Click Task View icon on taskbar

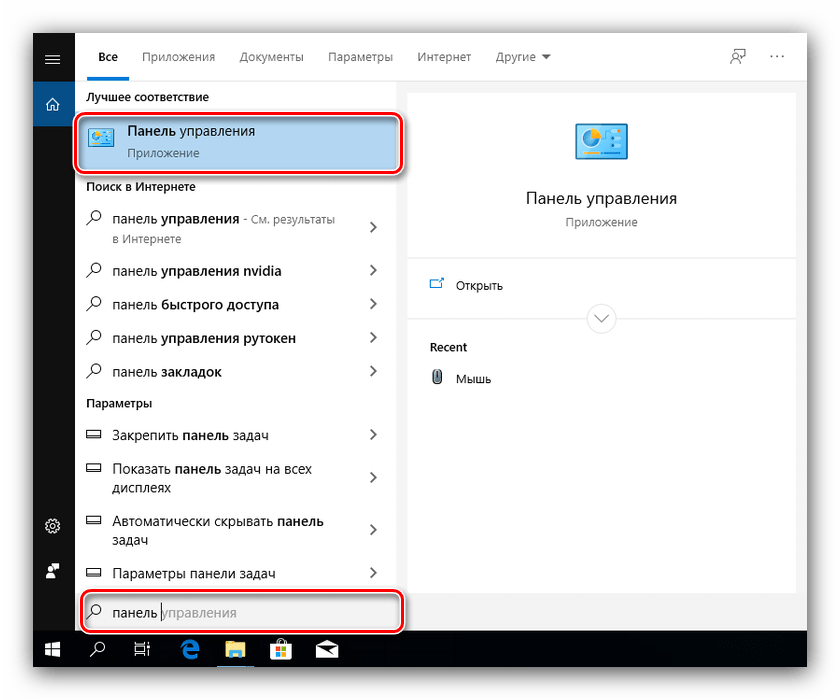pos(142,650)
